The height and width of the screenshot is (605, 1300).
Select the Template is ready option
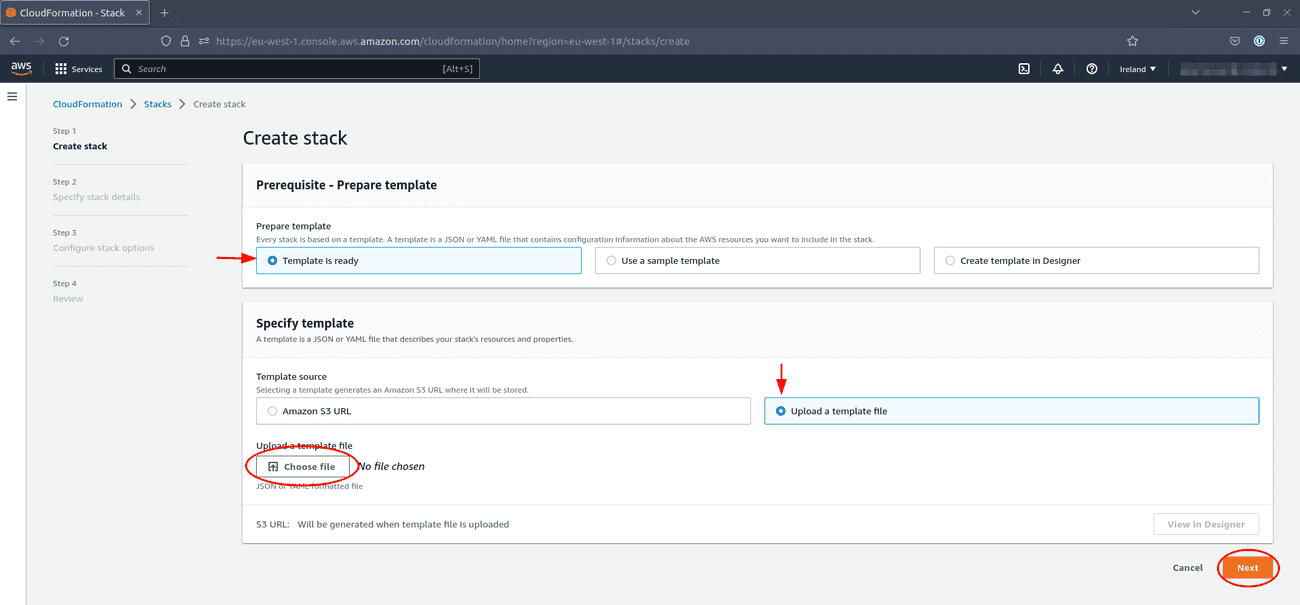272,259
